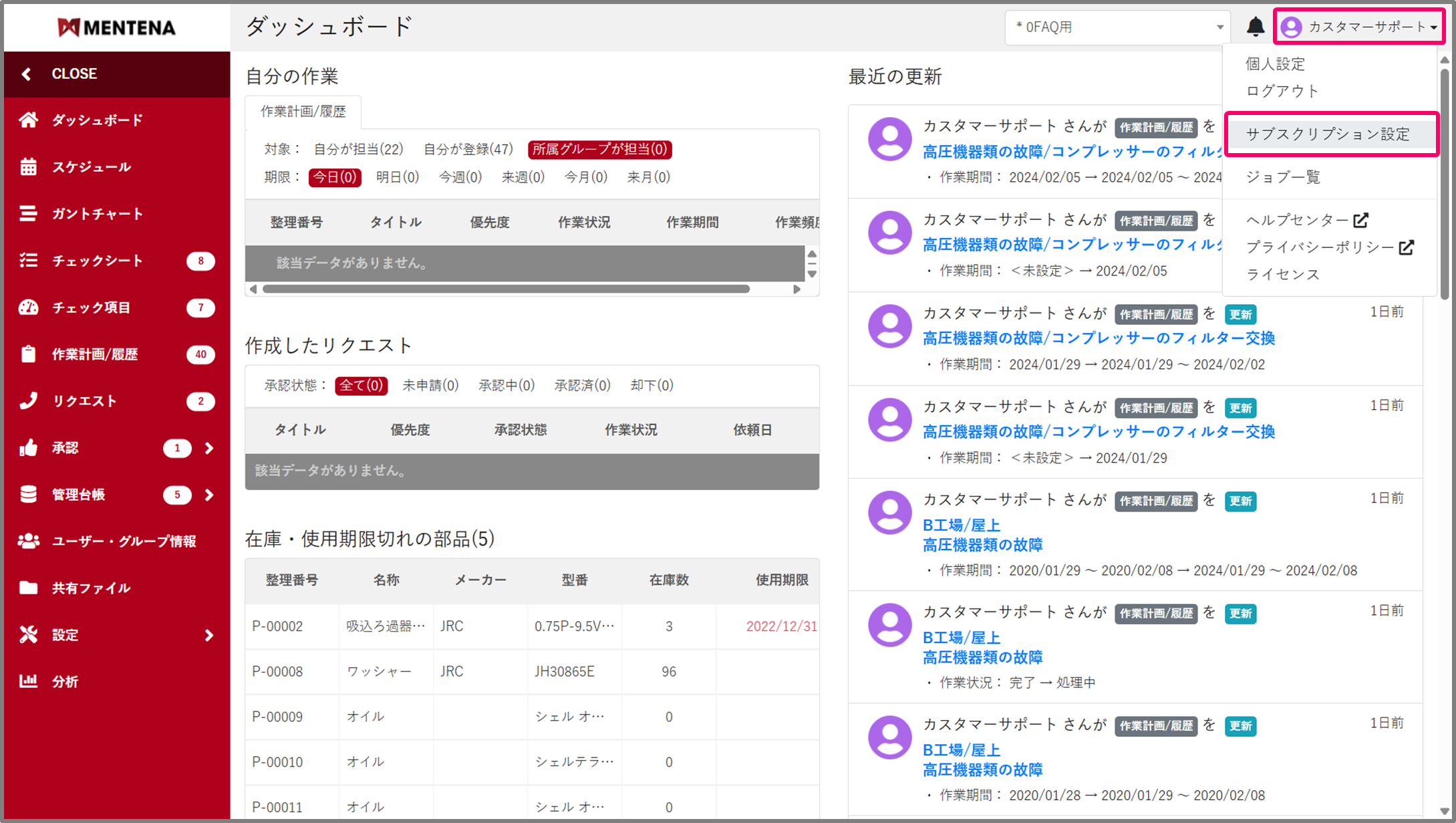Click the リクエスト phone icon
The width and height of the screenshot is (1456, 823).
pos(28,401)
